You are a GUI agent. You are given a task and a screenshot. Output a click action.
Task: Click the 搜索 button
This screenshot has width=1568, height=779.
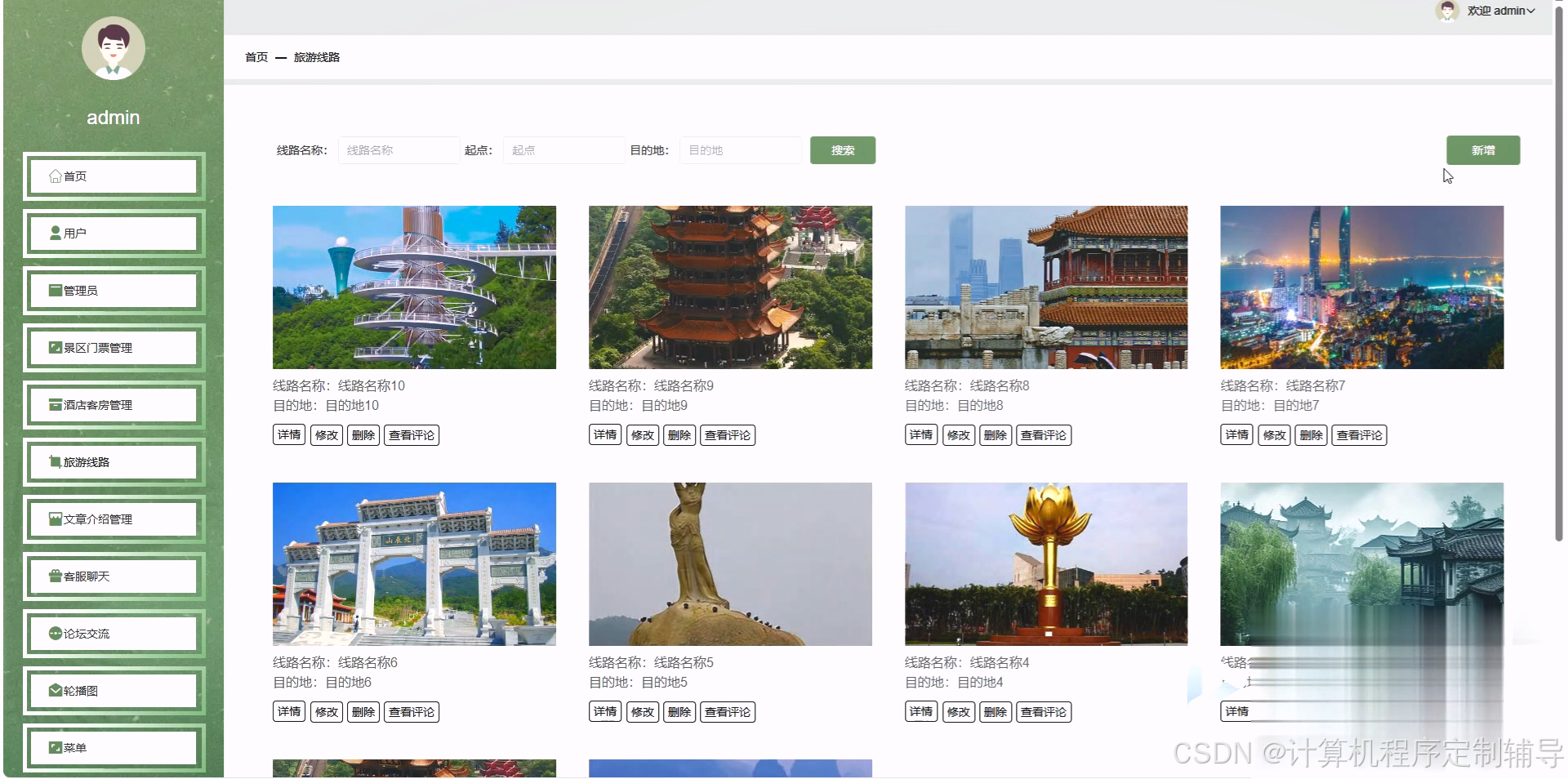[x=843, y=150]
